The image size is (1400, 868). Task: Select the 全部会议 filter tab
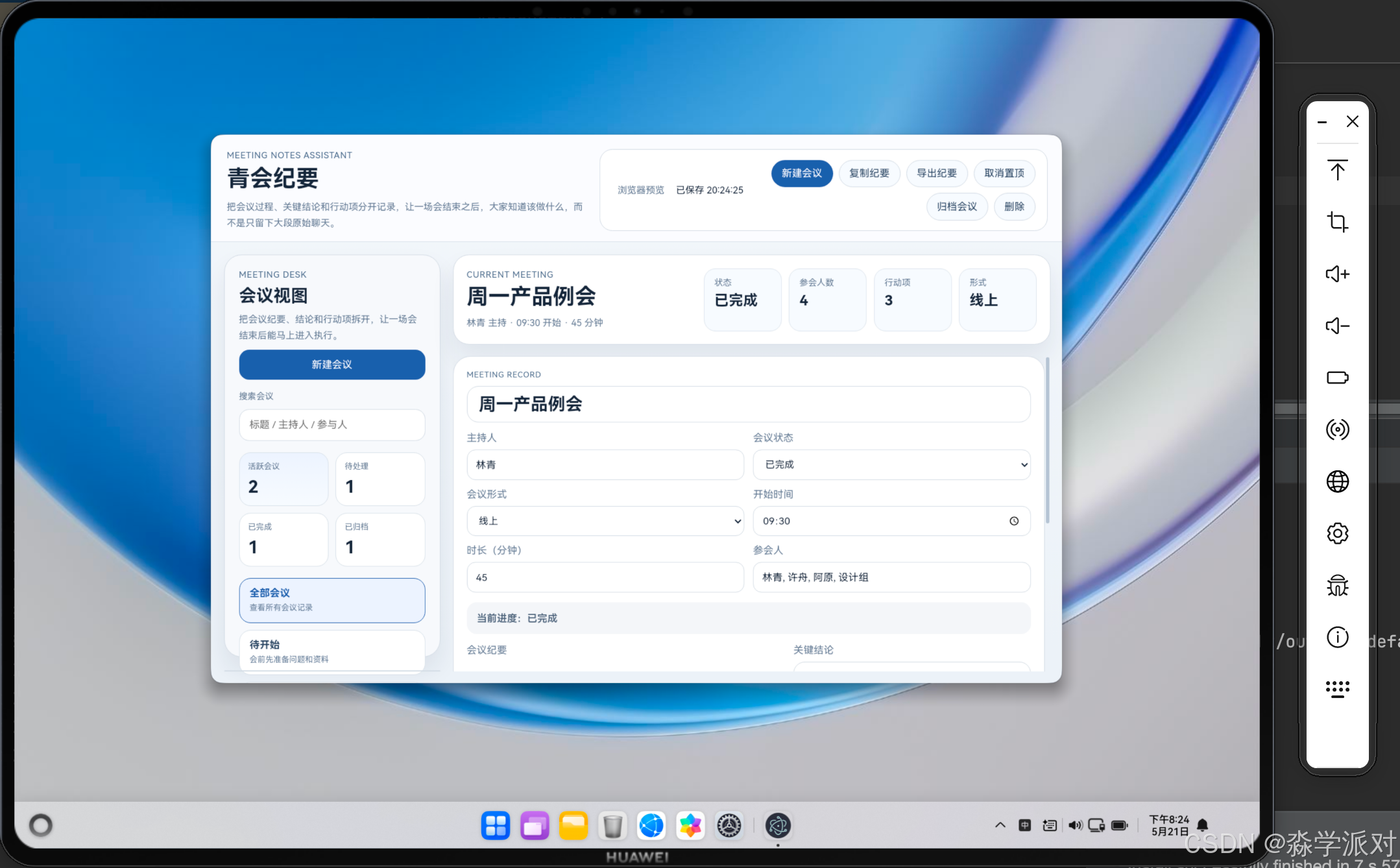point(332,600)
